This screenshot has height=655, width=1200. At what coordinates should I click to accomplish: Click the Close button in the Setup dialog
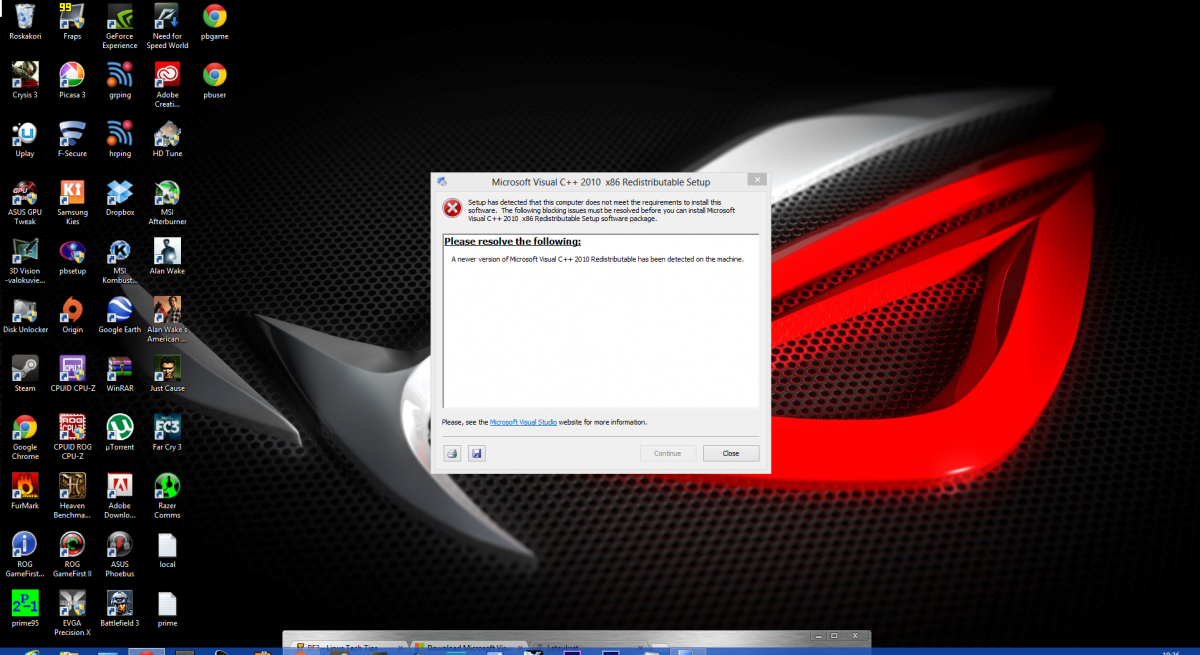point(731,453)
